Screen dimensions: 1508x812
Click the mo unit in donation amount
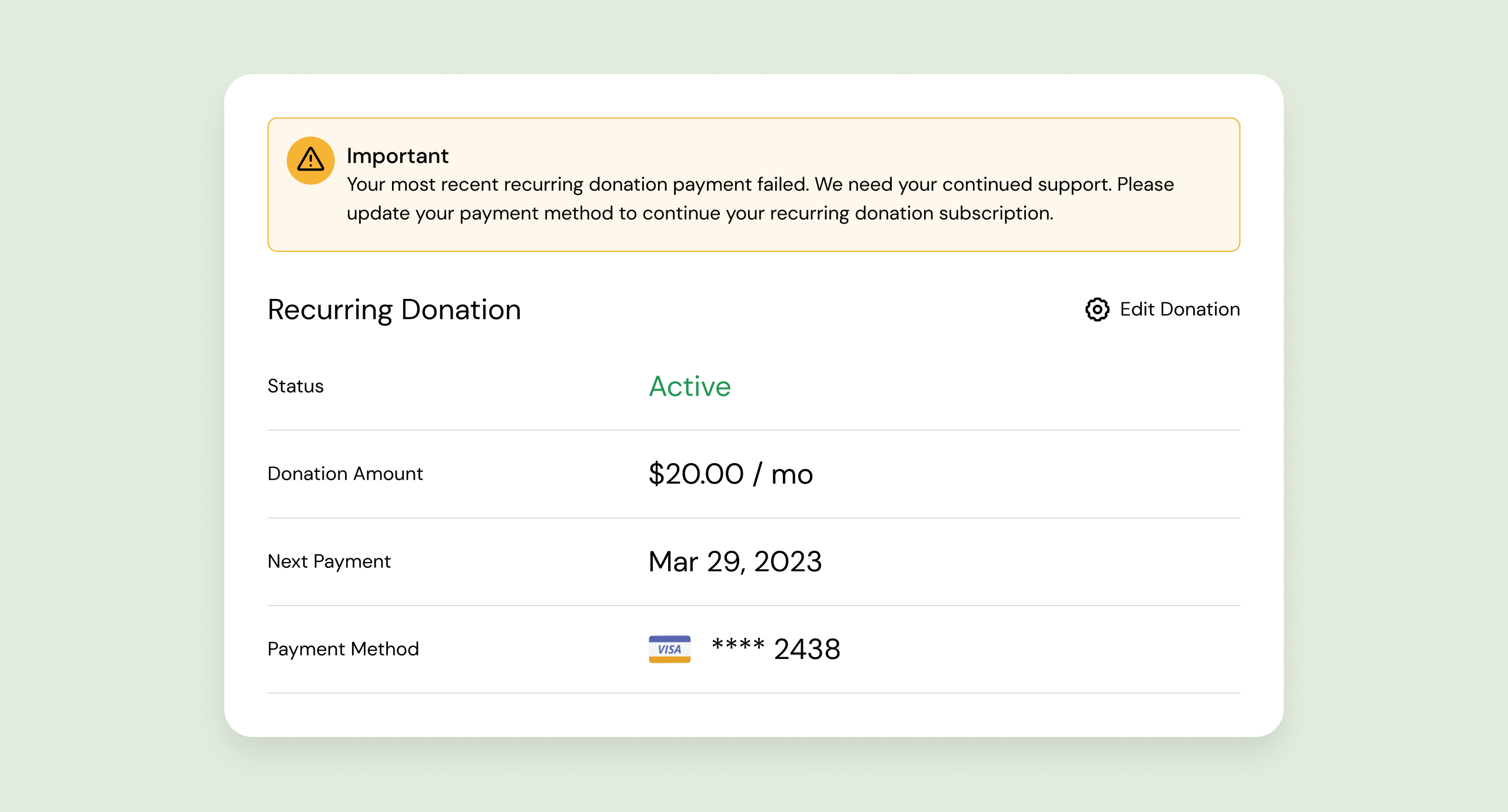pos(792,475)
